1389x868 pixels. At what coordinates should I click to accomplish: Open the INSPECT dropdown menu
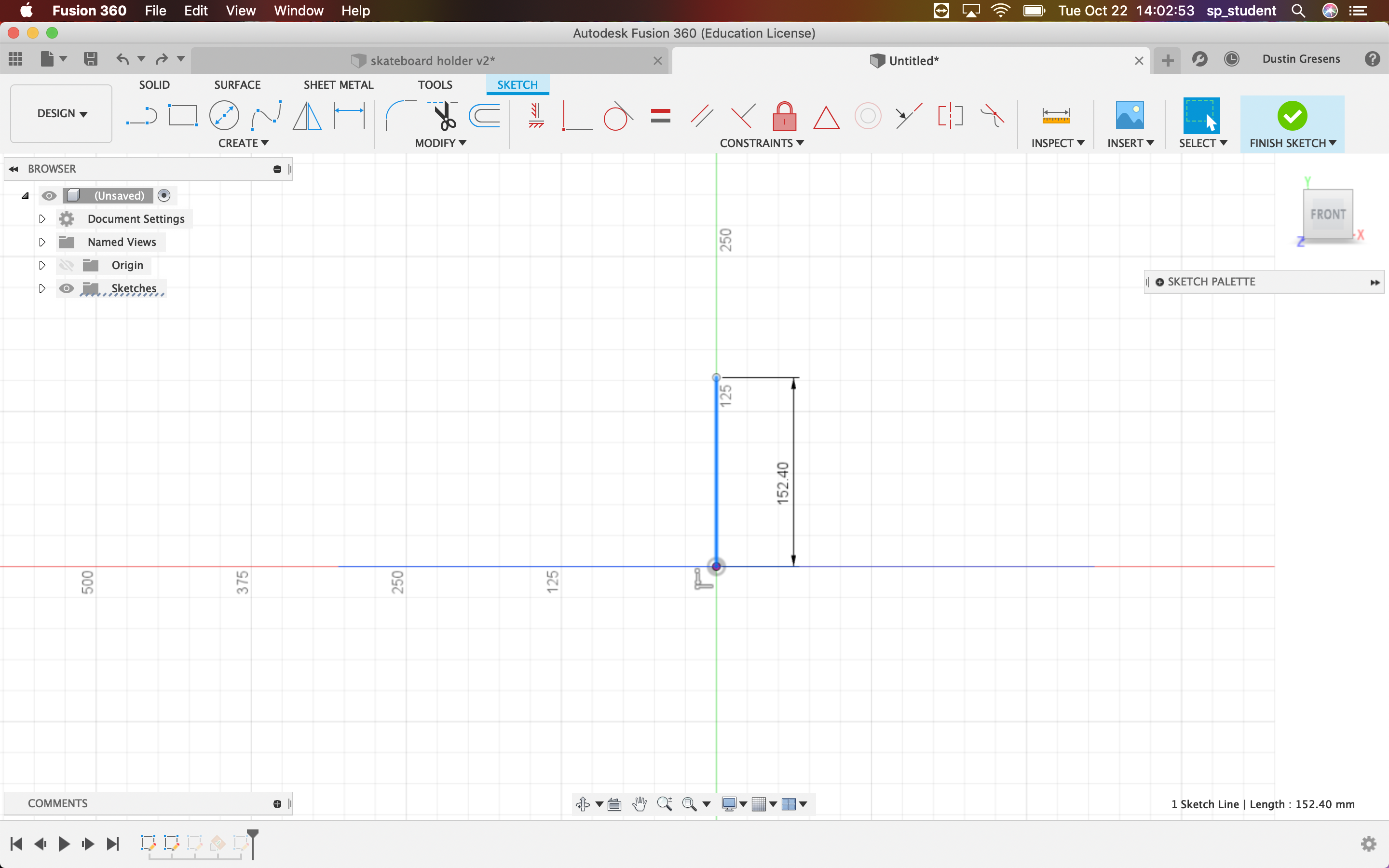[x=1057, y=143]
